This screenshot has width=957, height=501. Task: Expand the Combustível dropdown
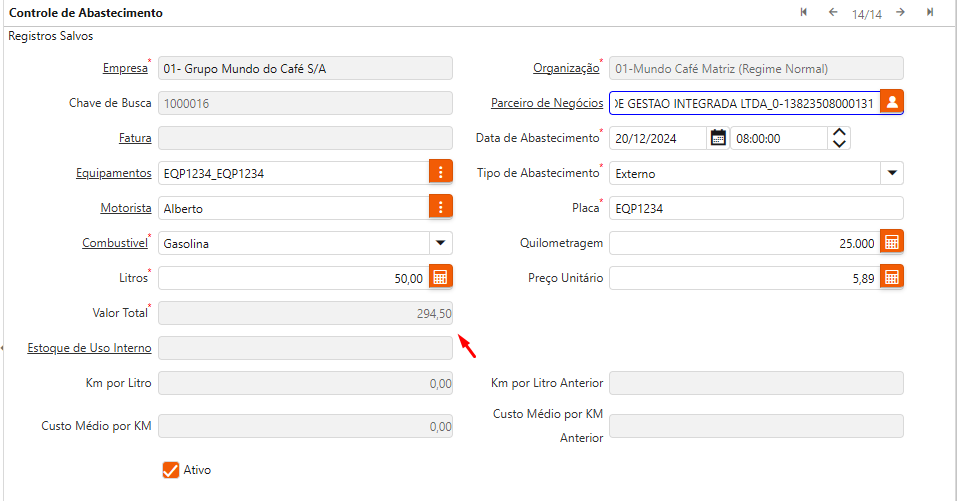coord(441,243)
